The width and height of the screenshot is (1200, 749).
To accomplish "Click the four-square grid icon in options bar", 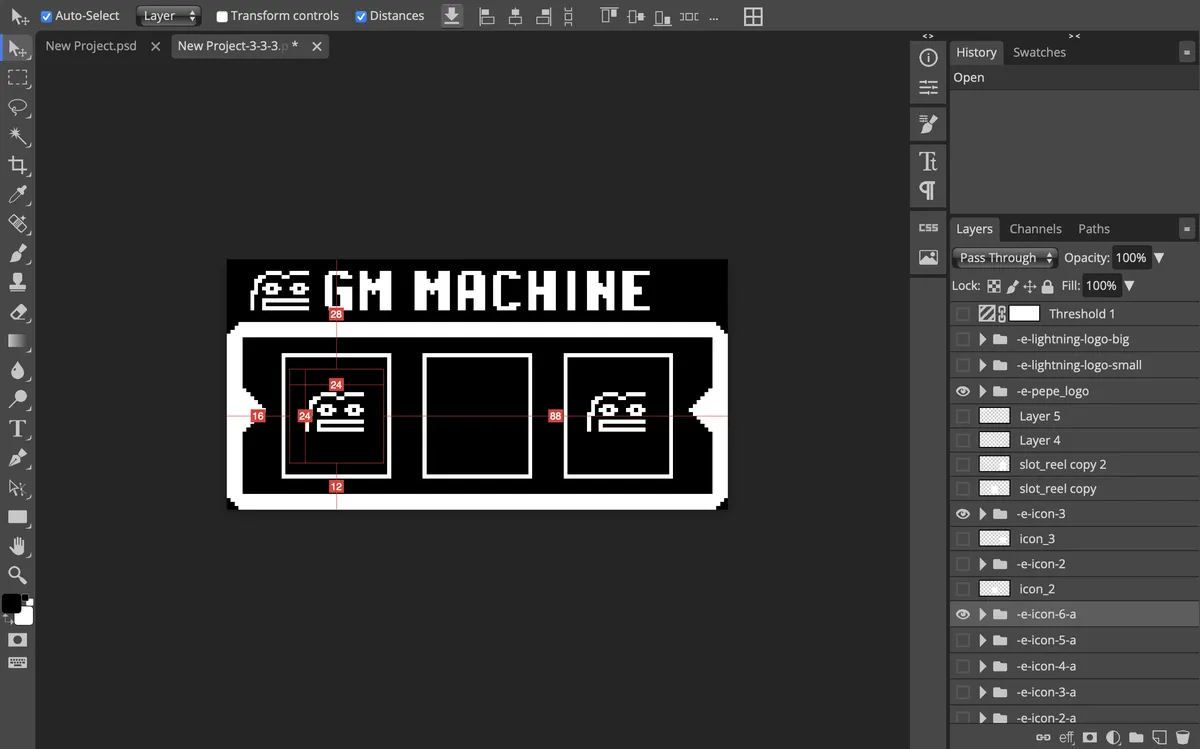I will [753, 16].
